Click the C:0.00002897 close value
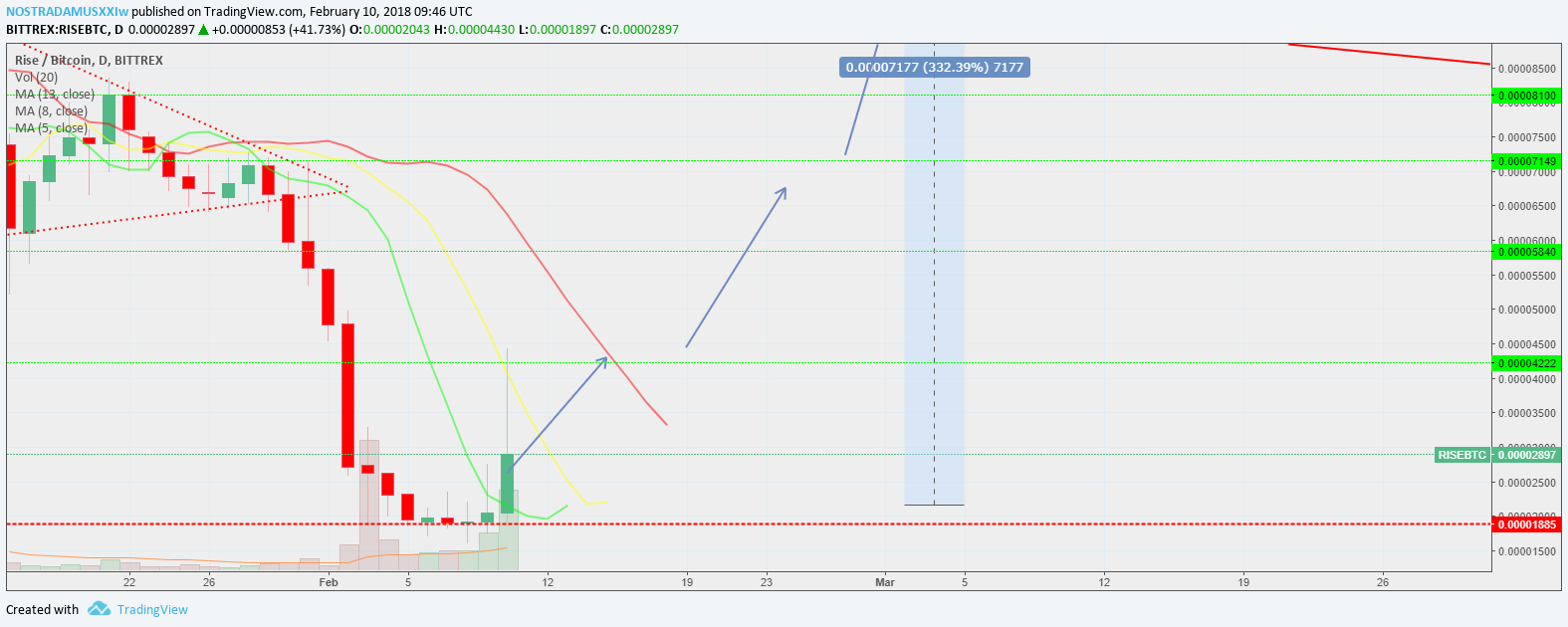Image resolution: width=1568 pixels, height=627 pixels. click(640, 30)
